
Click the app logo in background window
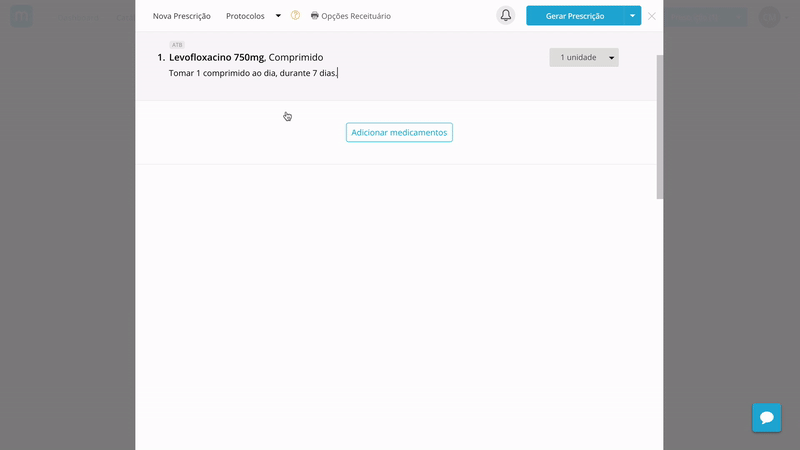[x=21, y=17]
